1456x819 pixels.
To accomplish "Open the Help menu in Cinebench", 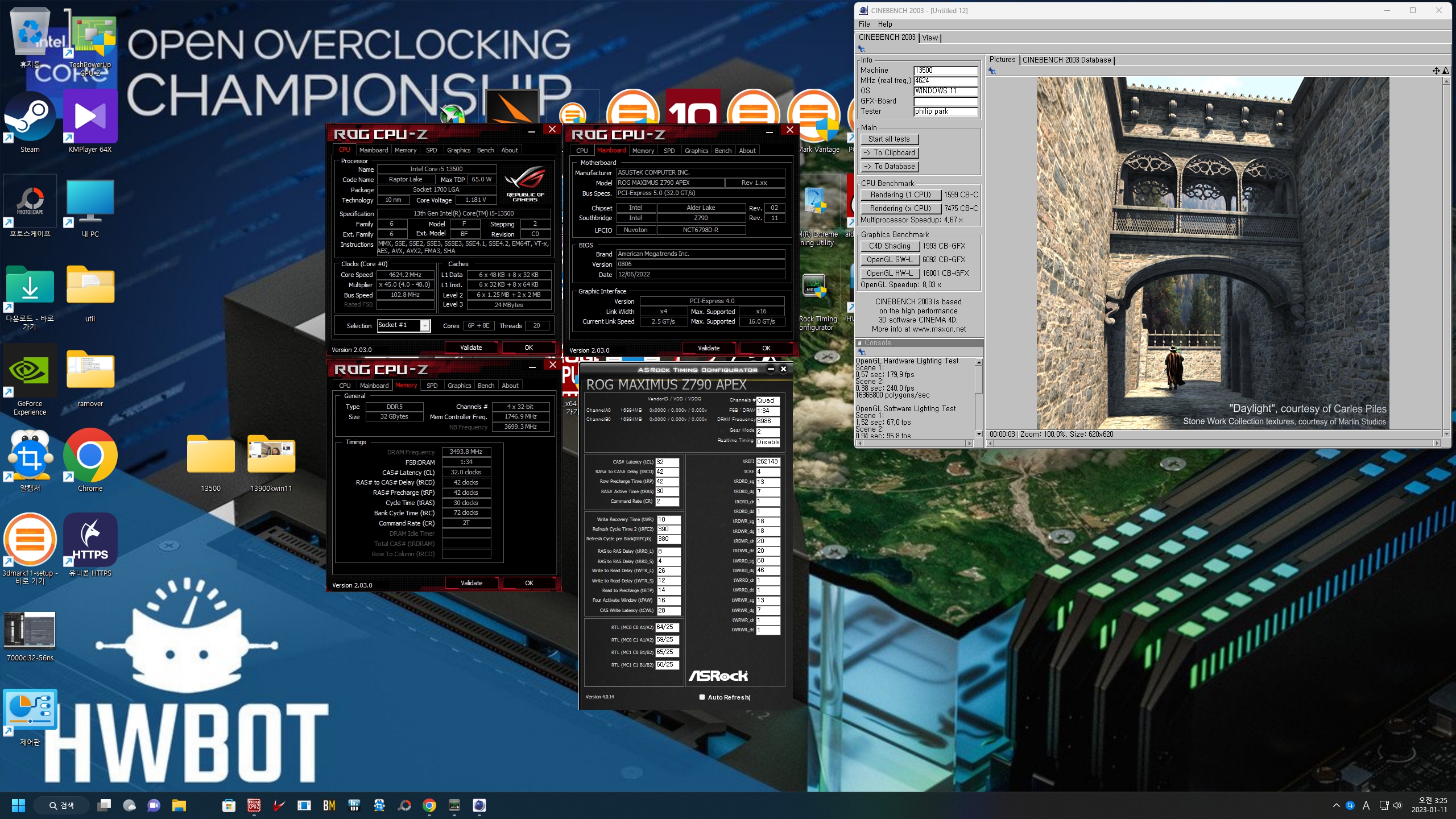I will pos(885,24).
